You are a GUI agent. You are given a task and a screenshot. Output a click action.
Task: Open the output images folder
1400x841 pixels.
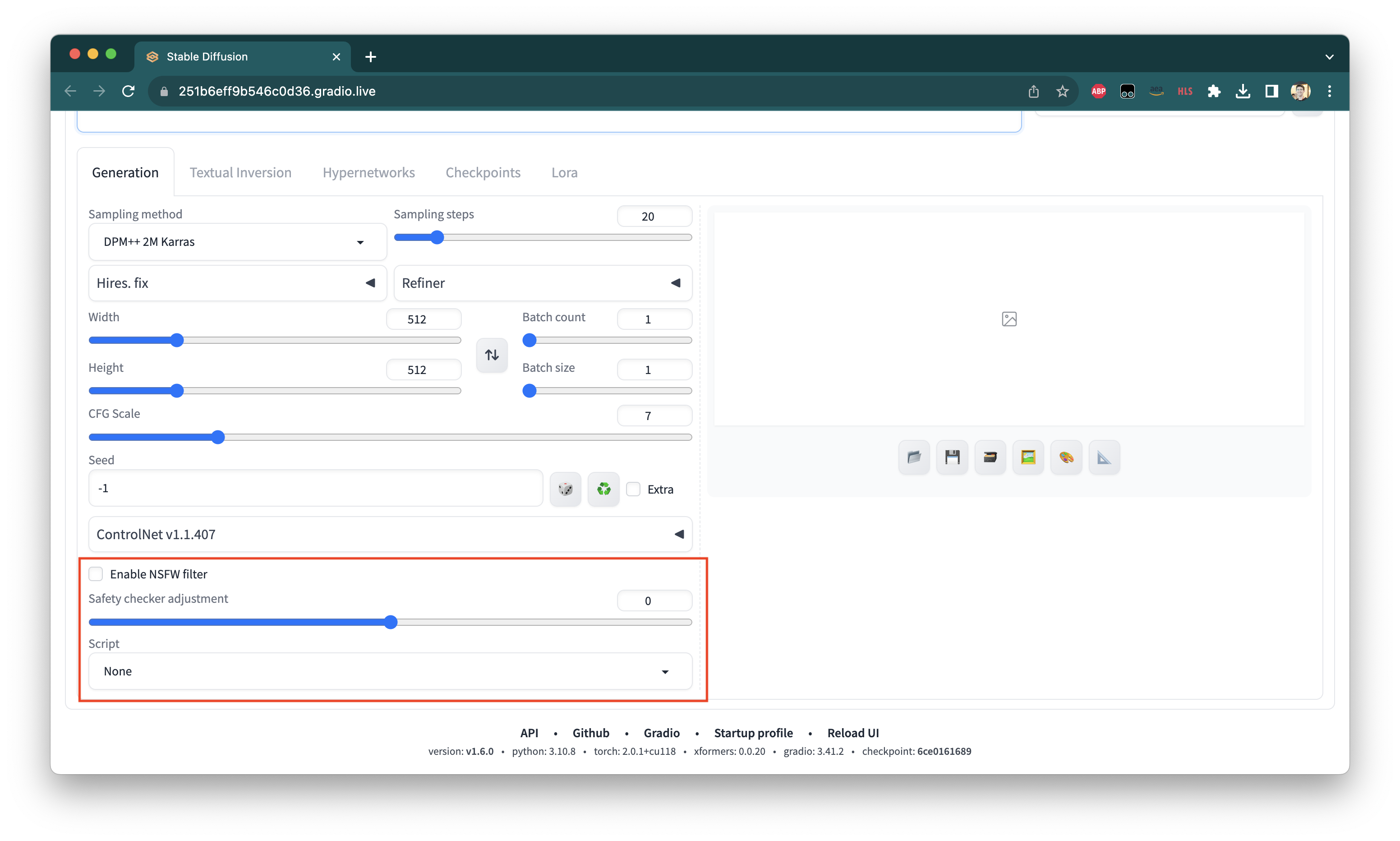(x=913, y=457)
